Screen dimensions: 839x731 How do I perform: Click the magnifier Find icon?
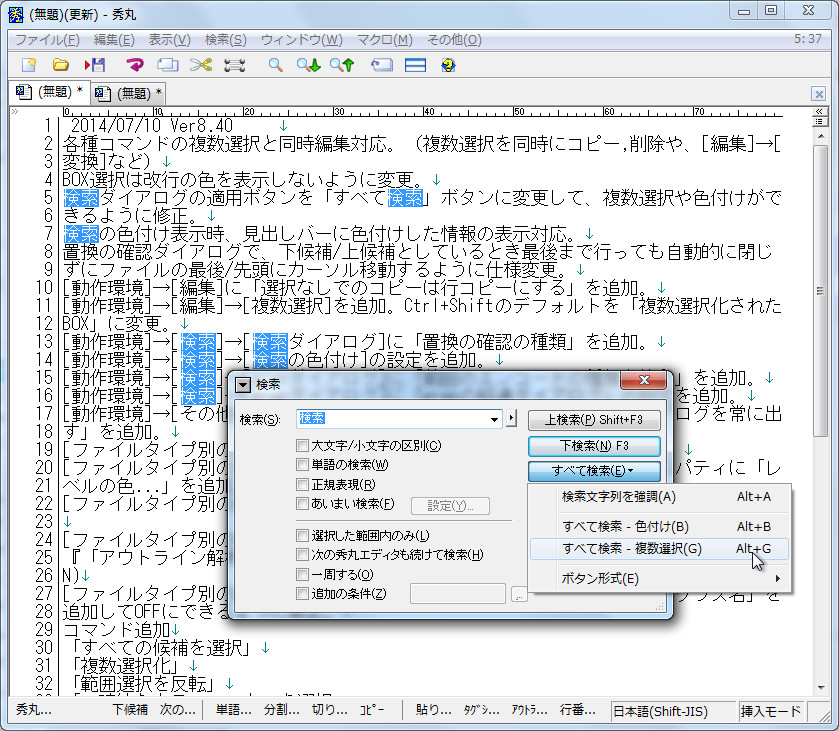(x=276, y=65)
